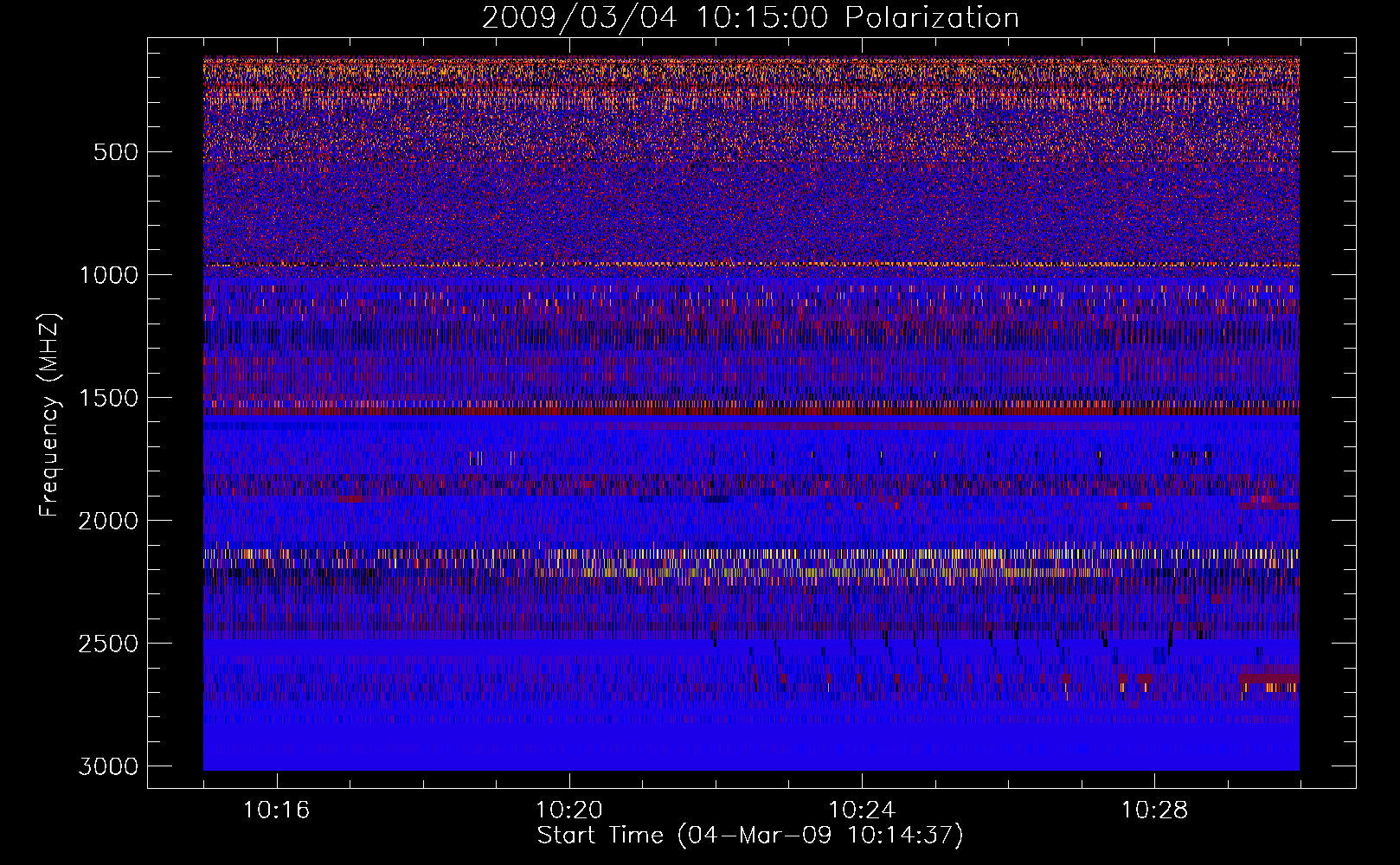Screen dimensions: 1400x865
Task: Click the 1500 frequency tick label
Action: coord(108,398)
